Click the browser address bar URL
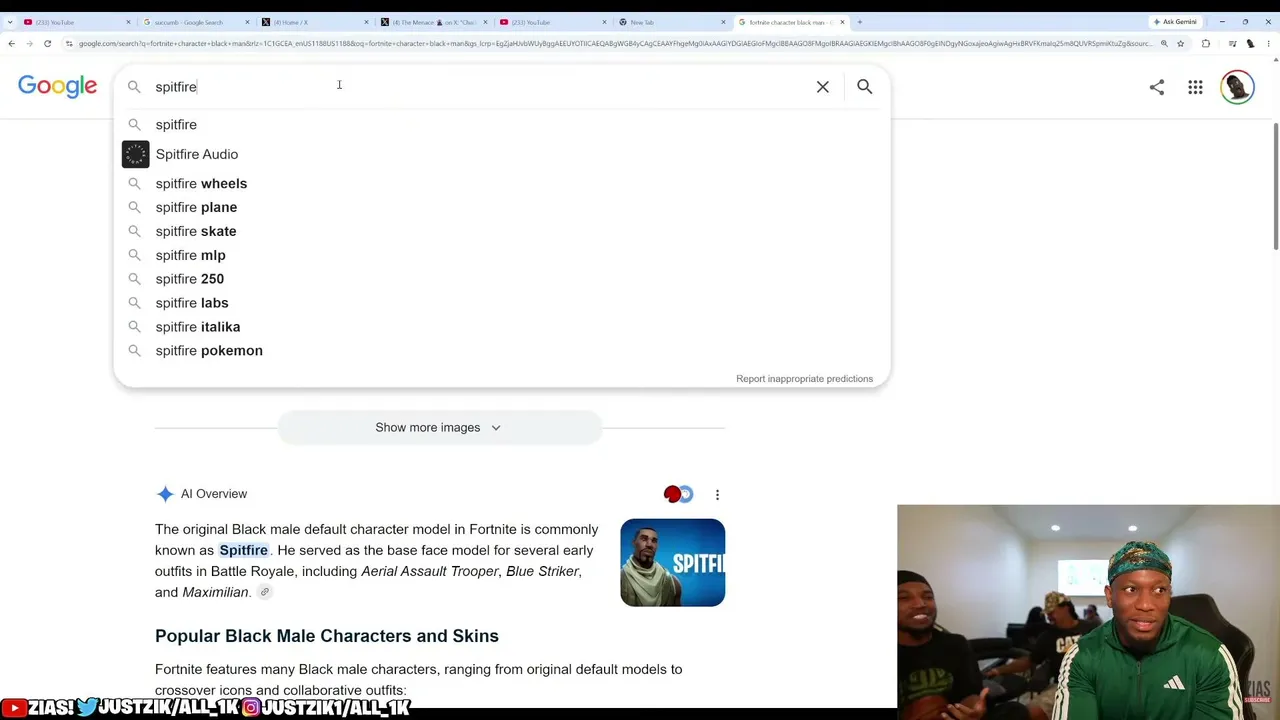 (x=615, y=44)
